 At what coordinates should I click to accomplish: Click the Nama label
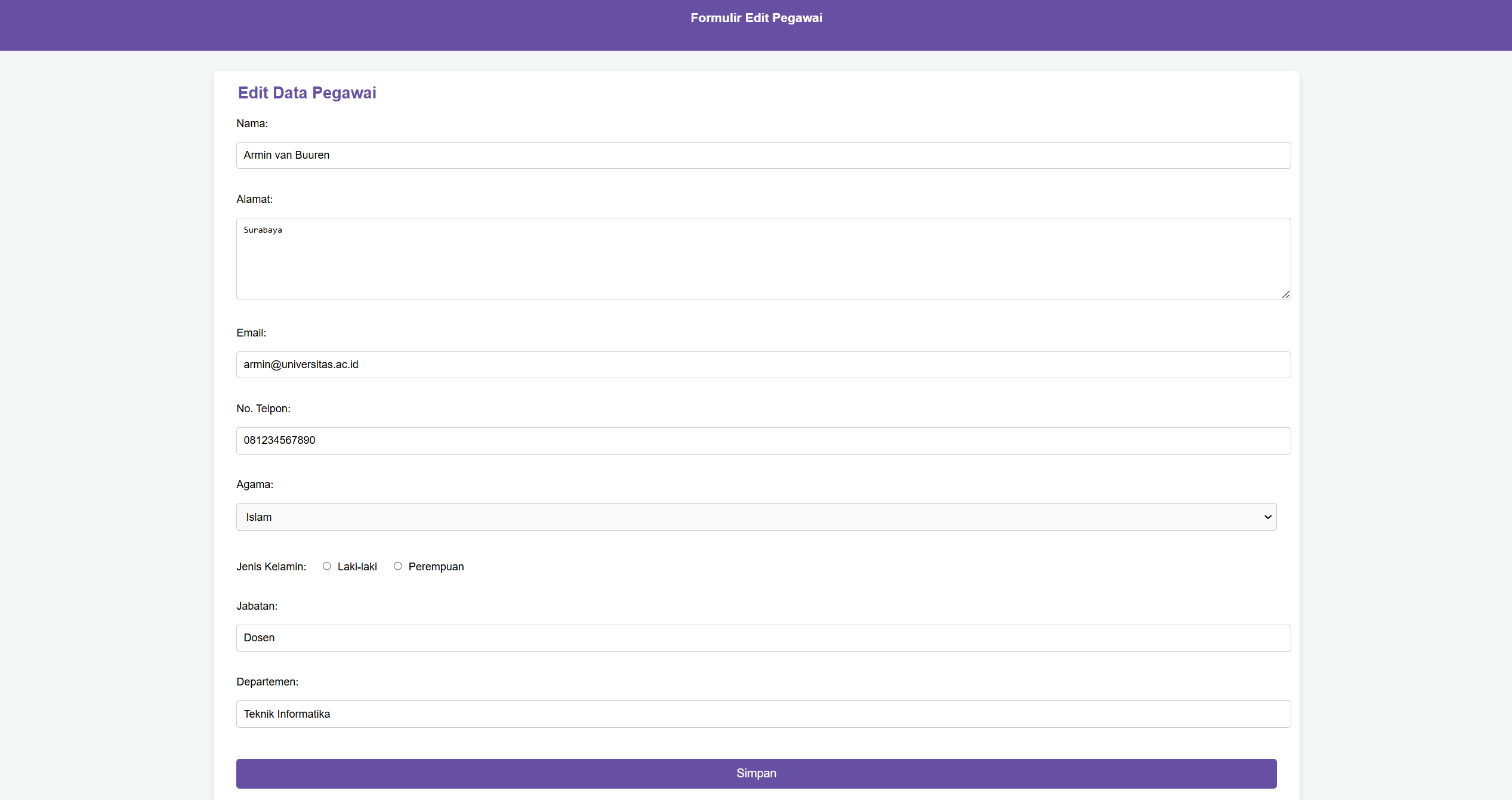click(x=252, y=123)
